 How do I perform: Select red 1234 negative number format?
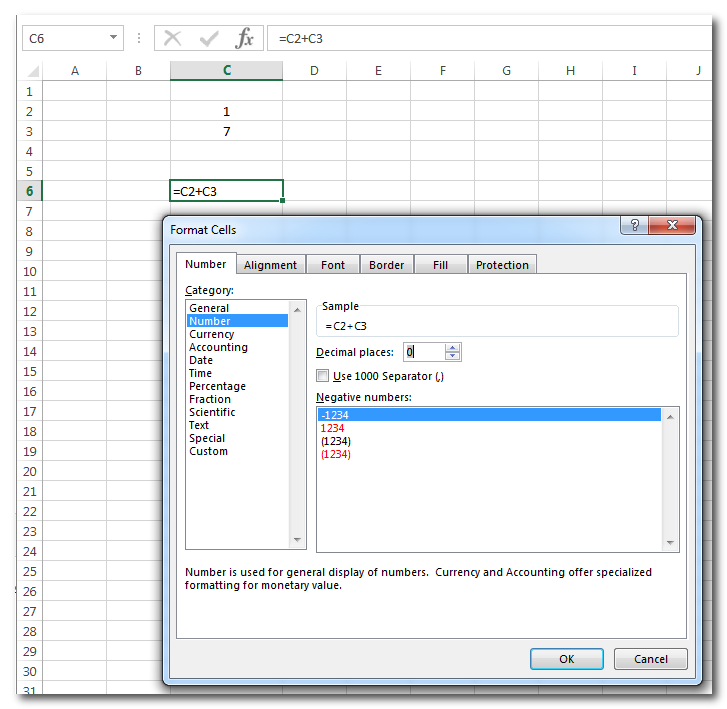(x=332, y=428)
